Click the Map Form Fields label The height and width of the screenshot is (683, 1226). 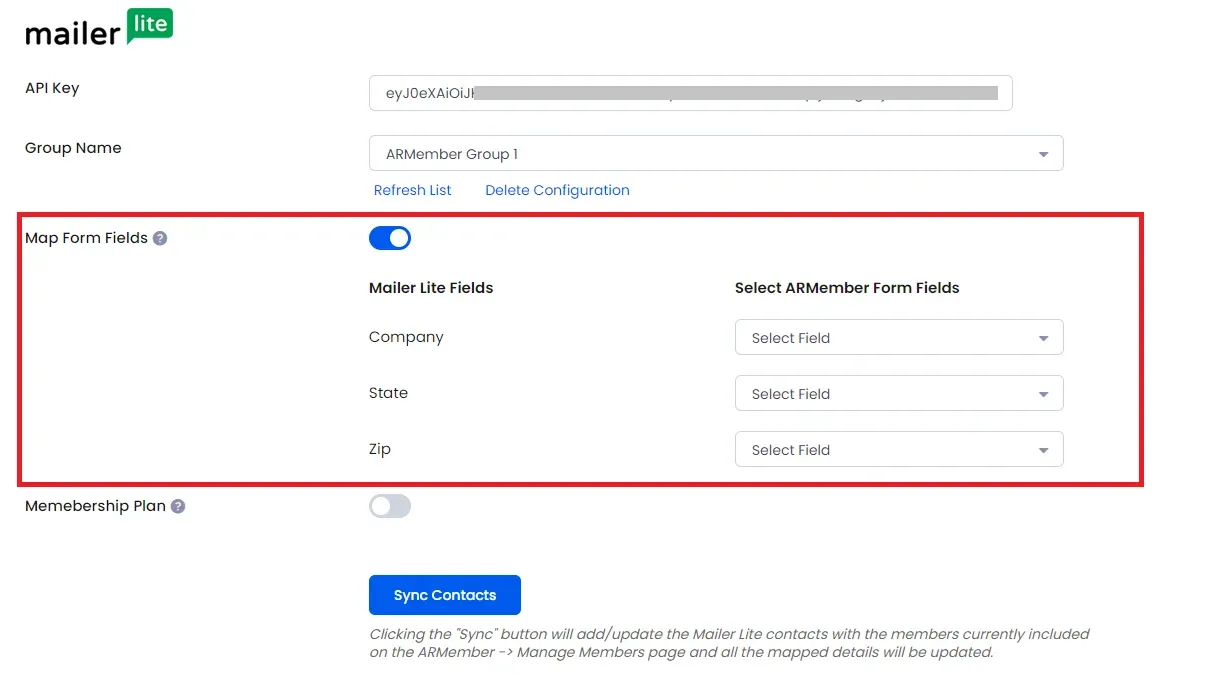86,238
